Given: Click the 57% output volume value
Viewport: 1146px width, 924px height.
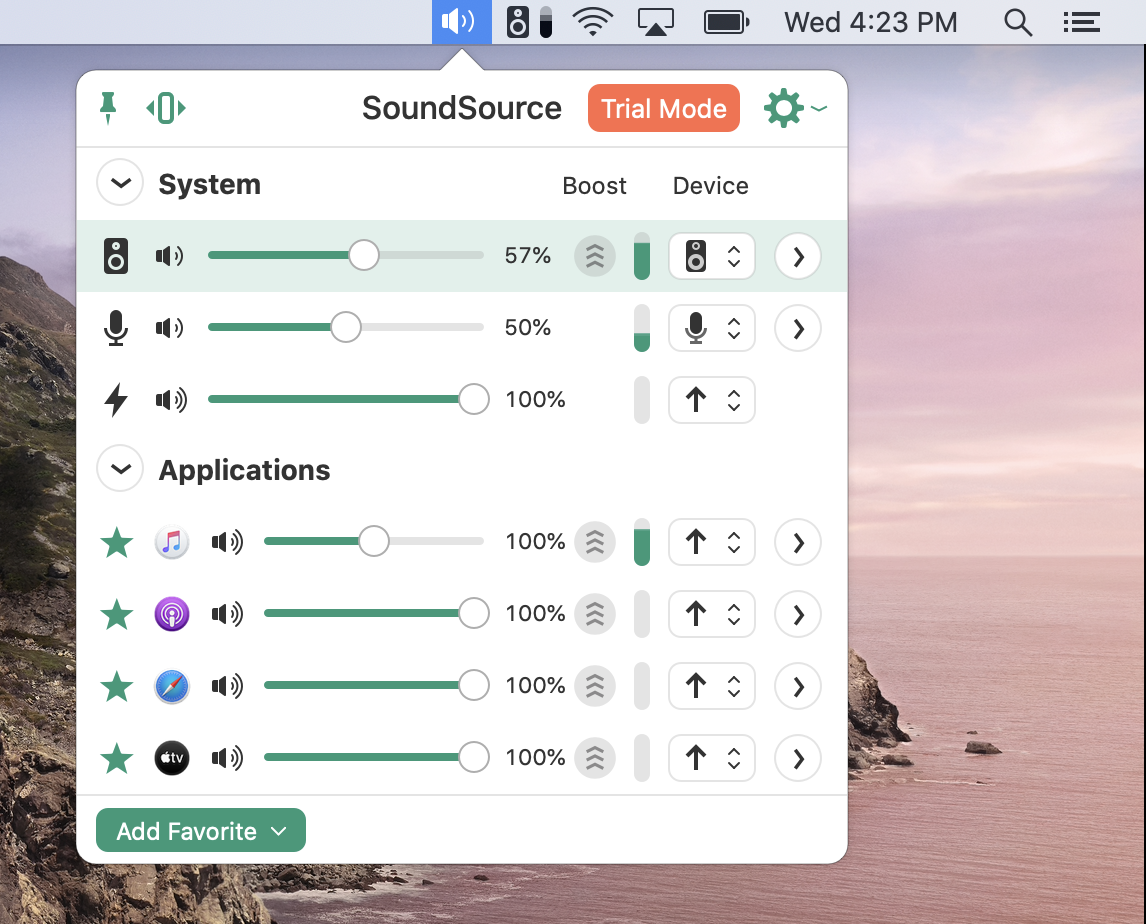Looking at the screenshot, I should pos(528,255).
